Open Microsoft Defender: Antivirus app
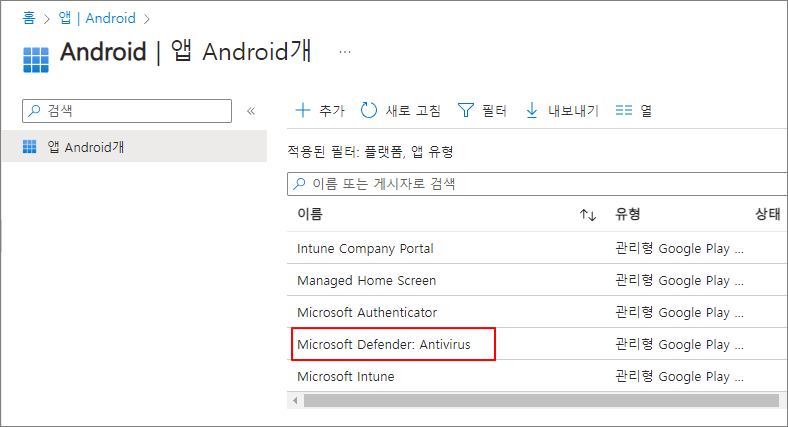 pos(383,345)
